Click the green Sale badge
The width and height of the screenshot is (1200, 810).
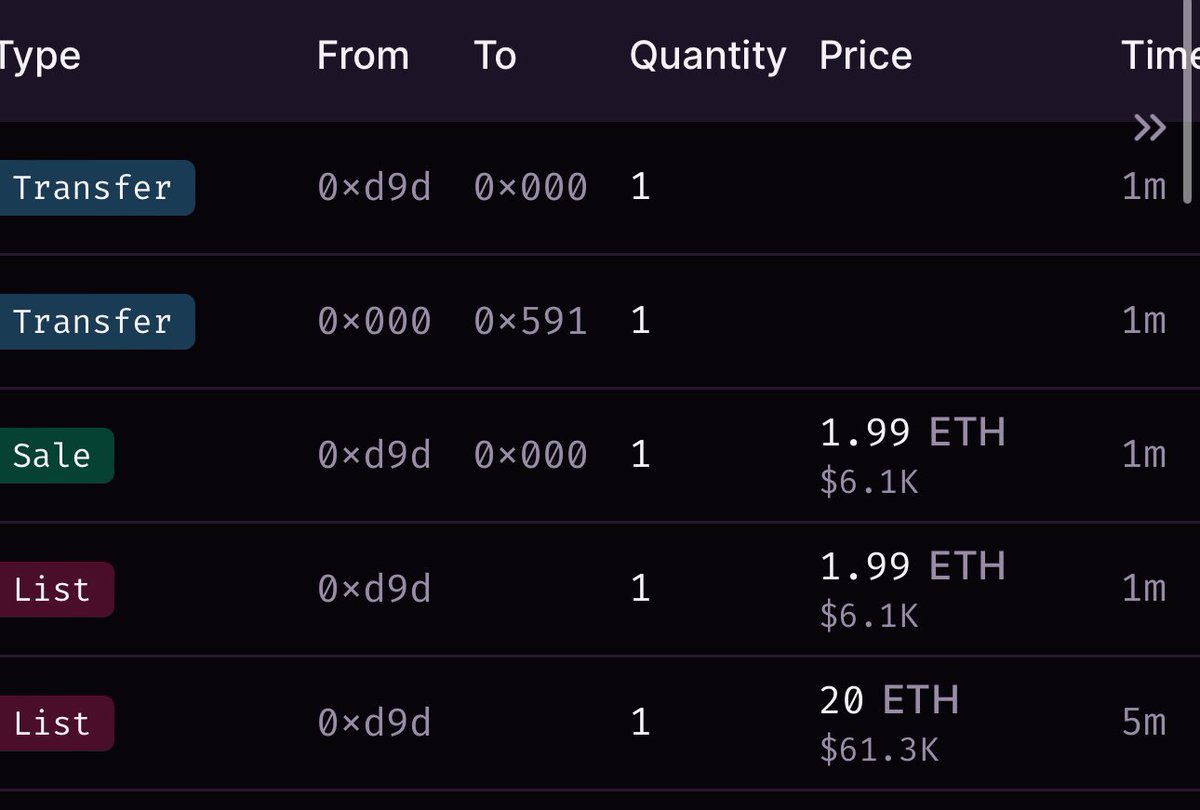[55, 456]
